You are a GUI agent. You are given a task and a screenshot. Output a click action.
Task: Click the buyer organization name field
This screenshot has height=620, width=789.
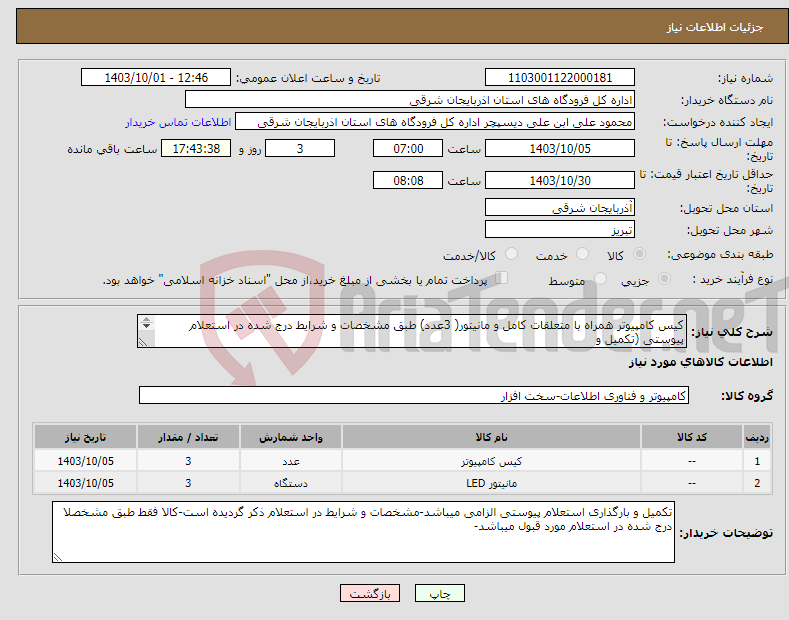pos(410,100)
